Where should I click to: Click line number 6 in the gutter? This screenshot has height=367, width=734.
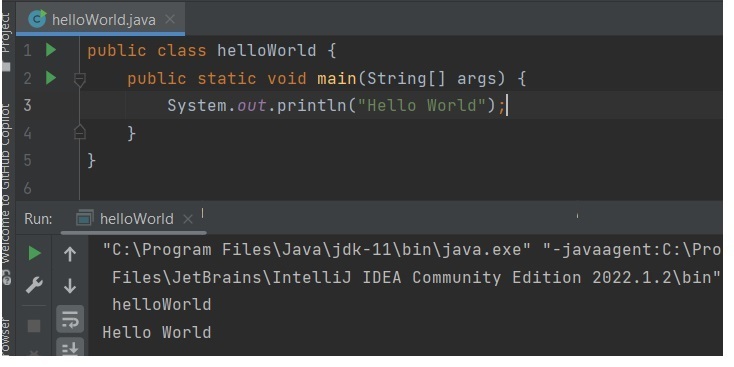click(27, 188)
